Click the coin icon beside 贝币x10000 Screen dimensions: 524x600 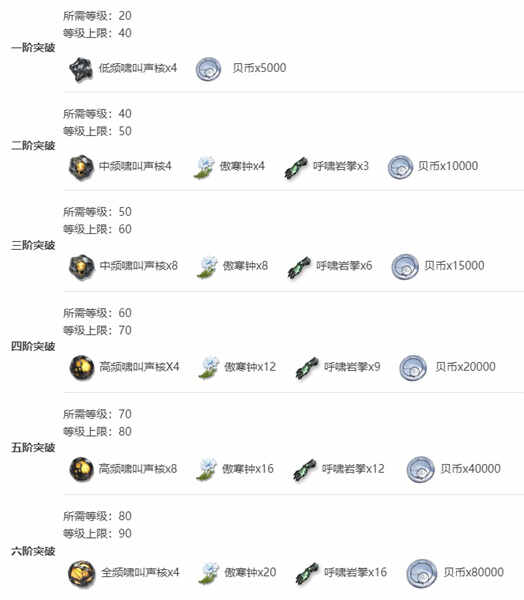pos(400,167)
